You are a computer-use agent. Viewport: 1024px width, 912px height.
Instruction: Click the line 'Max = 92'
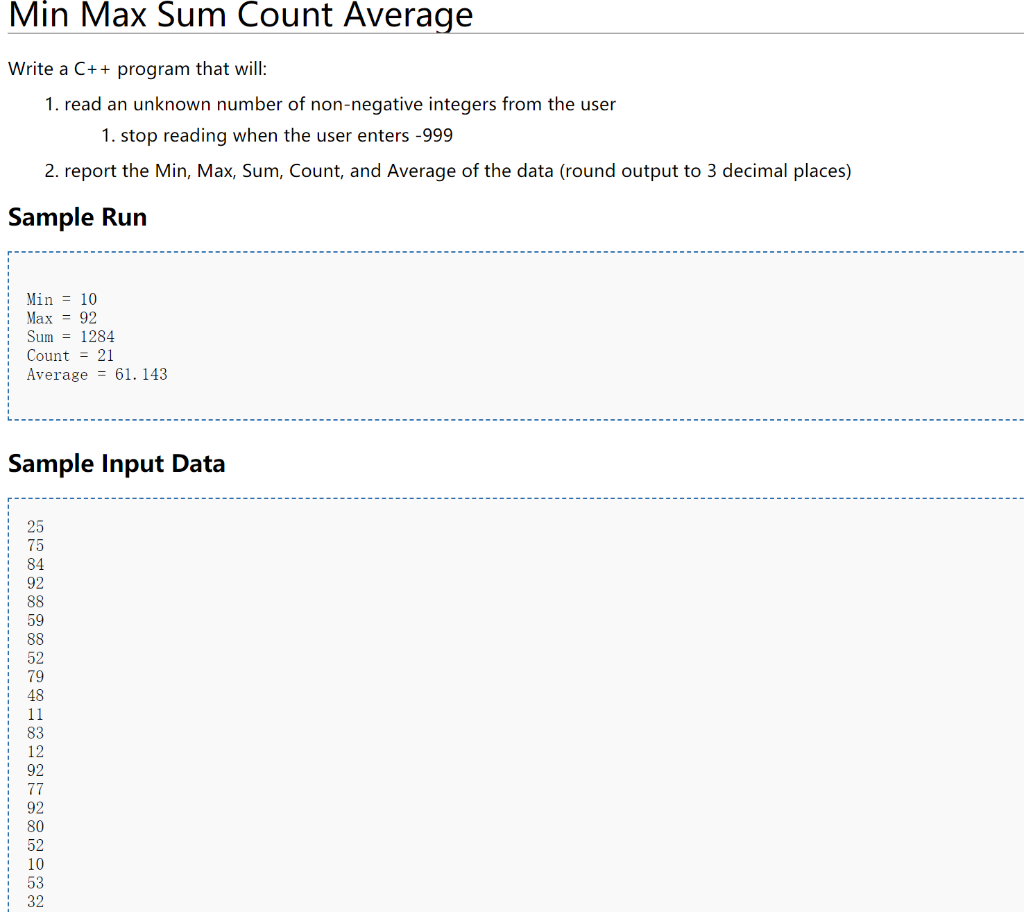pos(60,318)
